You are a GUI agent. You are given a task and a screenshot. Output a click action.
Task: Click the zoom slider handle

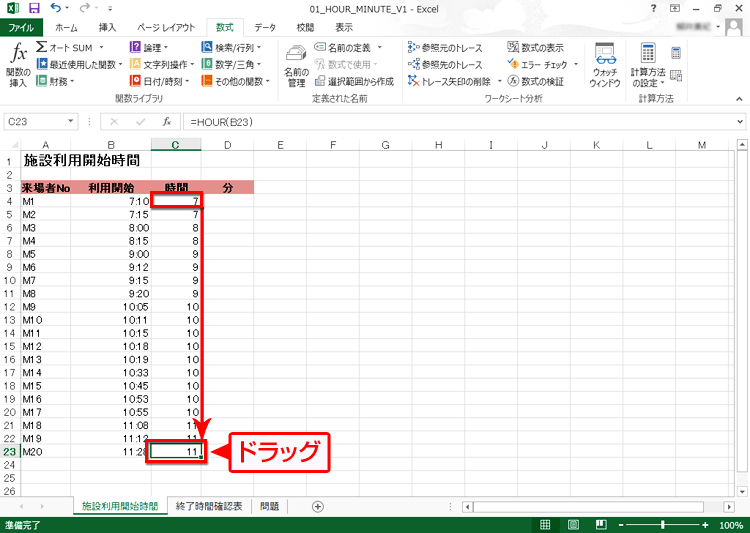click(x=662, y=525)
